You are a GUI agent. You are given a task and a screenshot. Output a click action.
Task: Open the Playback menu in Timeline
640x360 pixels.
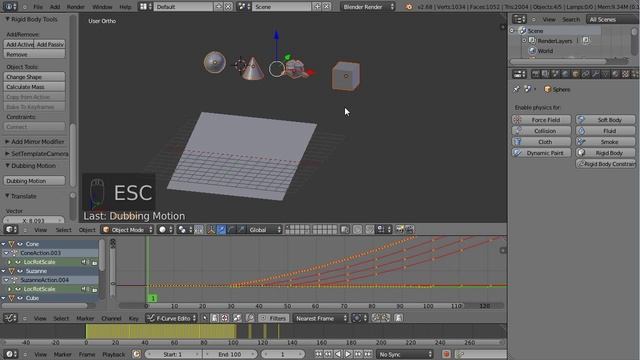coord(113,354)
